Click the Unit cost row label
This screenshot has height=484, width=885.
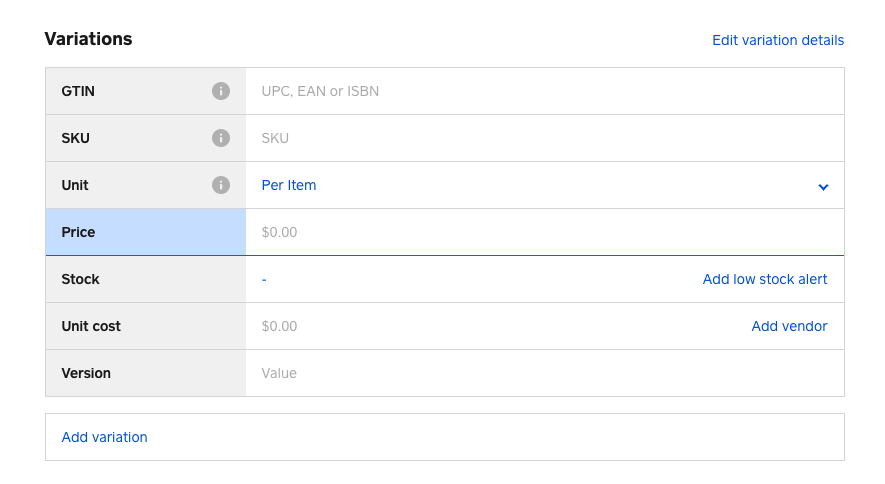point(91,326)
